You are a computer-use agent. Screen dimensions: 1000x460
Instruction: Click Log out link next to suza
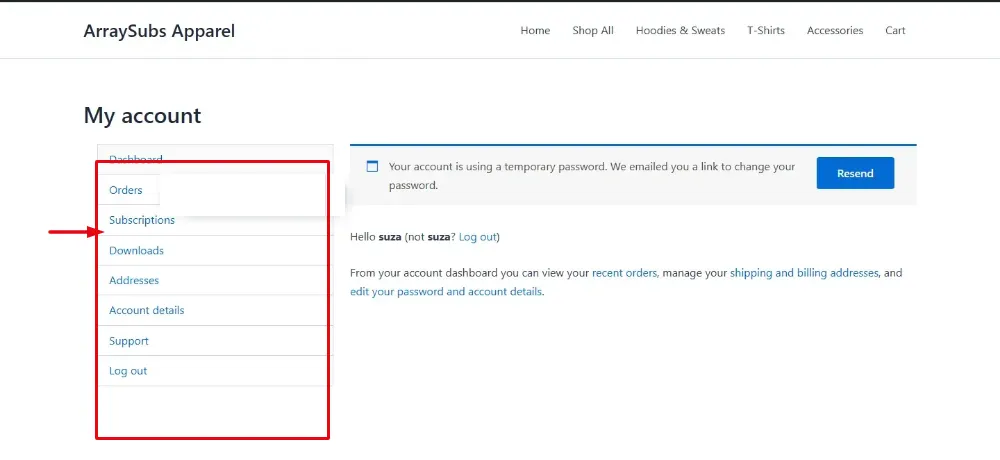[x=477, y=237]
